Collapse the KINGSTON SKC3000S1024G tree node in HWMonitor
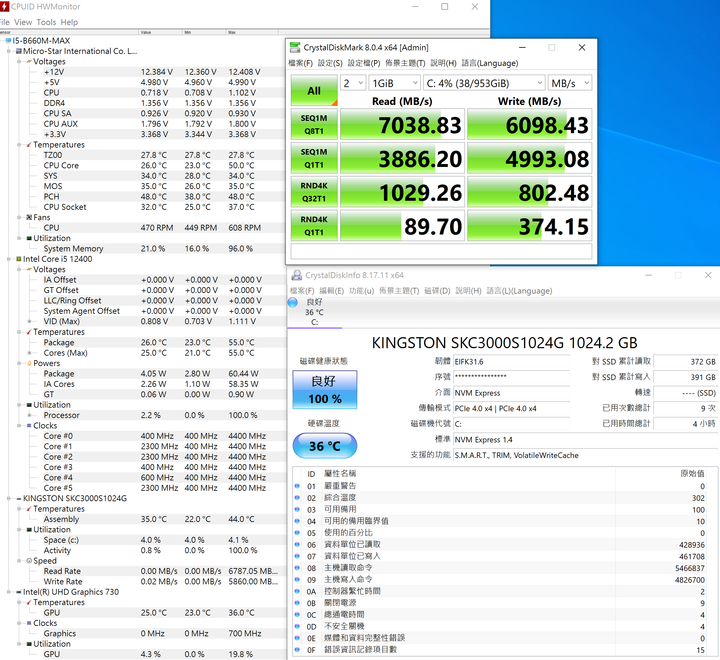 [9, 498]
